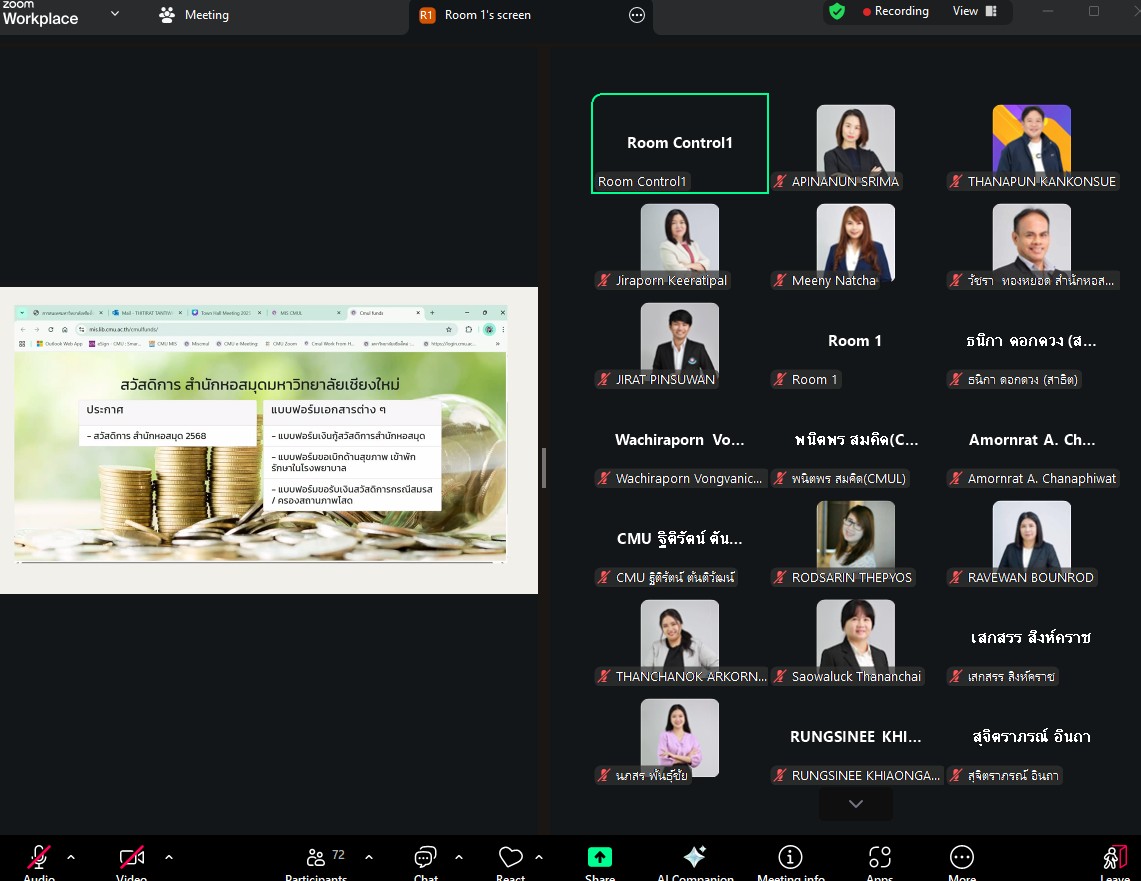Click the 'Room Control1' name label
This screenshot has height=881, width=1141.
click(642, 181)
